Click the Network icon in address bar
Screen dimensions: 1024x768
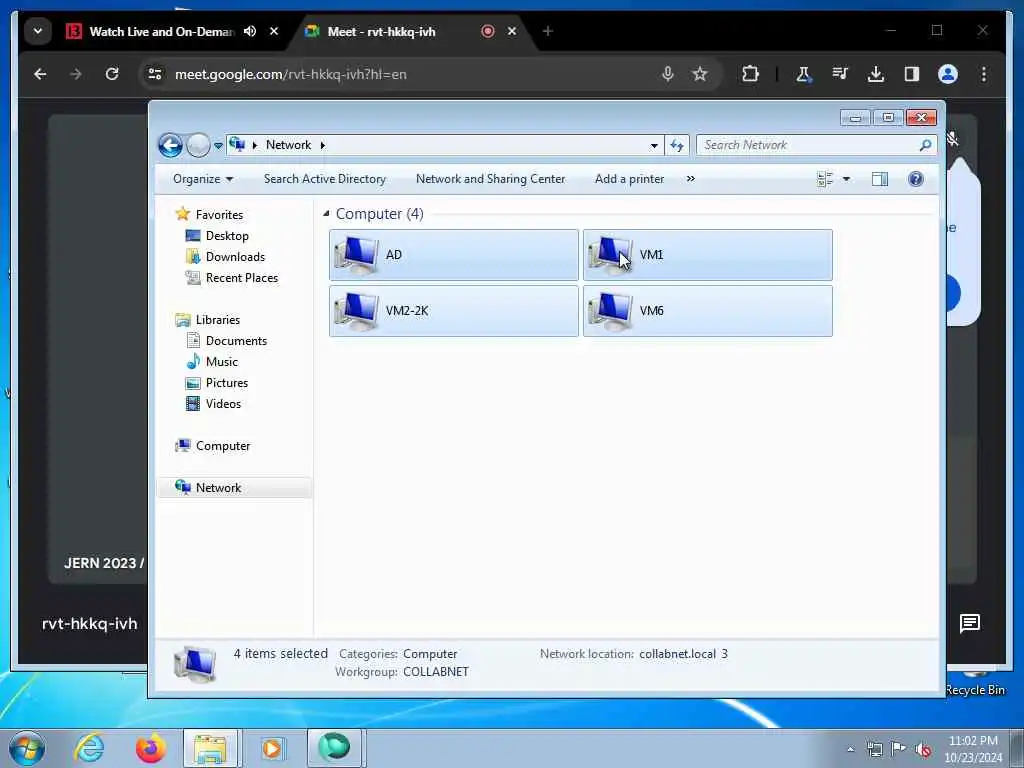click(x=237, y=144)
